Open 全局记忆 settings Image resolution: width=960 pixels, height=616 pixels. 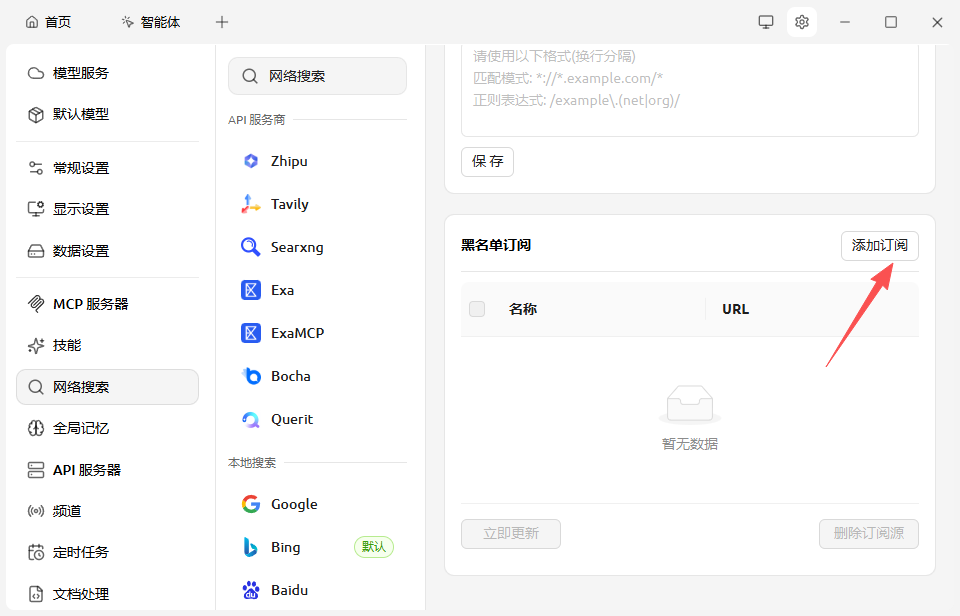tap(108, 429)
